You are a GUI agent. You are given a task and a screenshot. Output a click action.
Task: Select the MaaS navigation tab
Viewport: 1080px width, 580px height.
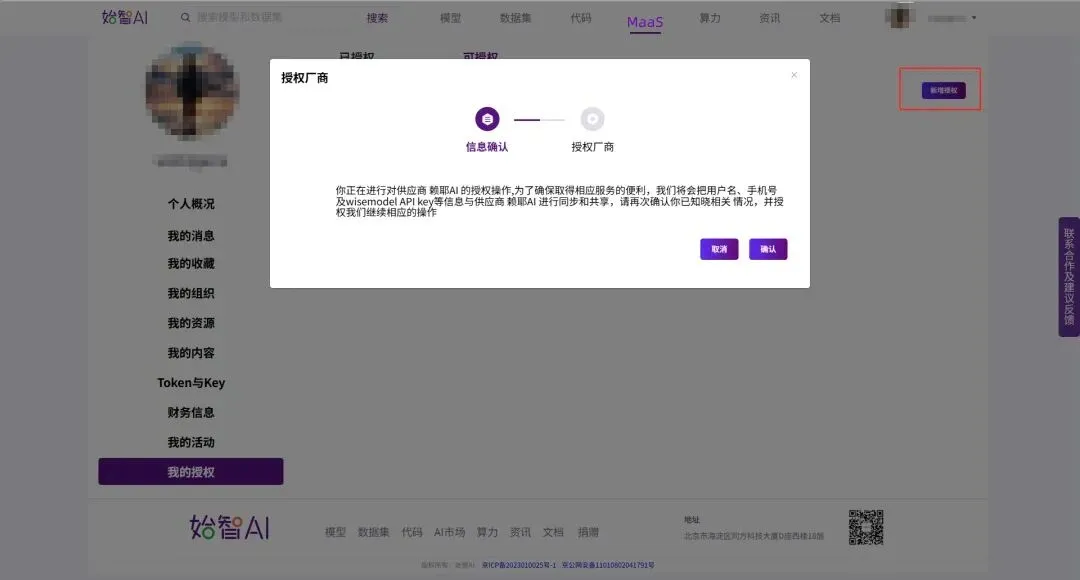coord(645,22)
